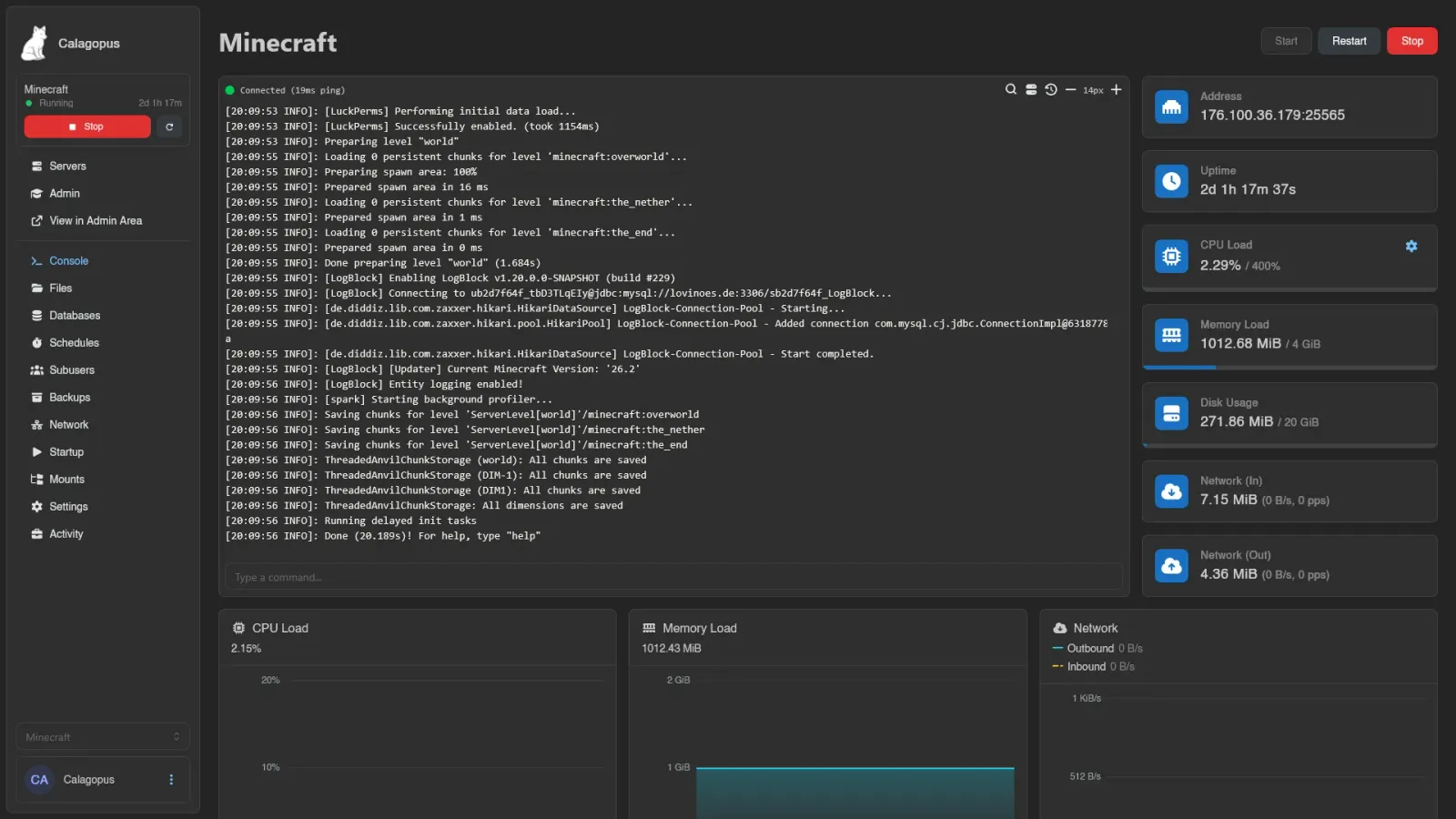The width and height of the screenshot is (1456, 819).
Task: Open the Schedules section
Action: [x=103, y=343]
